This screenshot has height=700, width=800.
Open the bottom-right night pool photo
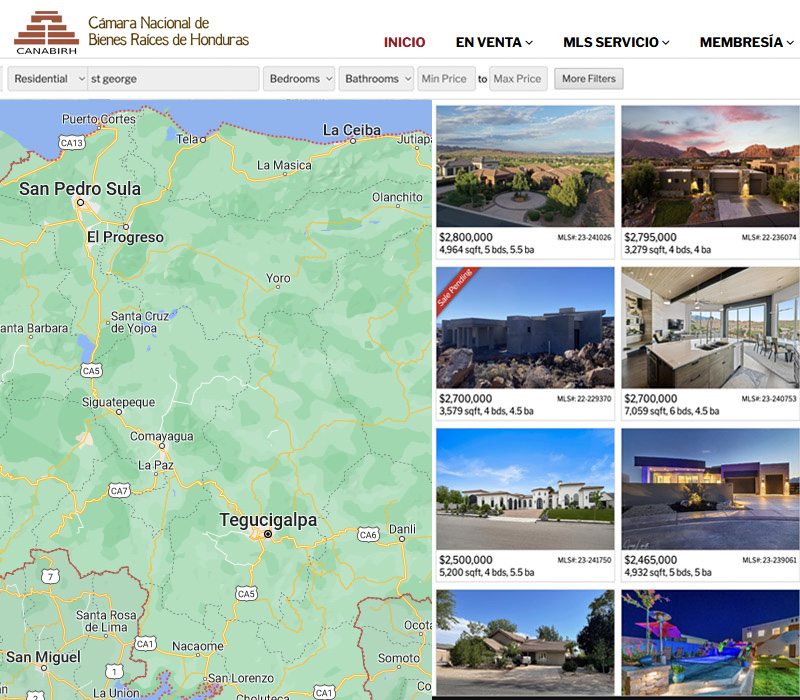(710, 642)
